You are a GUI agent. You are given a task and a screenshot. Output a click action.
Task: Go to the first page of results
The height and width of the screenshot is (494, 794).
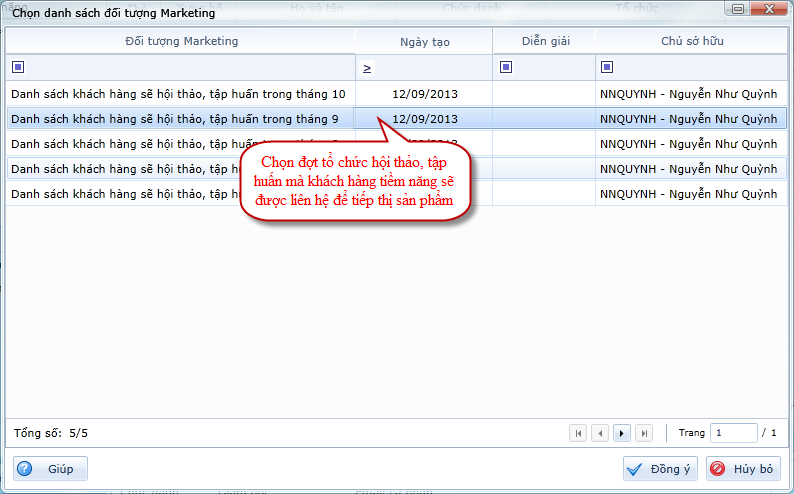(x=578, y=433)
